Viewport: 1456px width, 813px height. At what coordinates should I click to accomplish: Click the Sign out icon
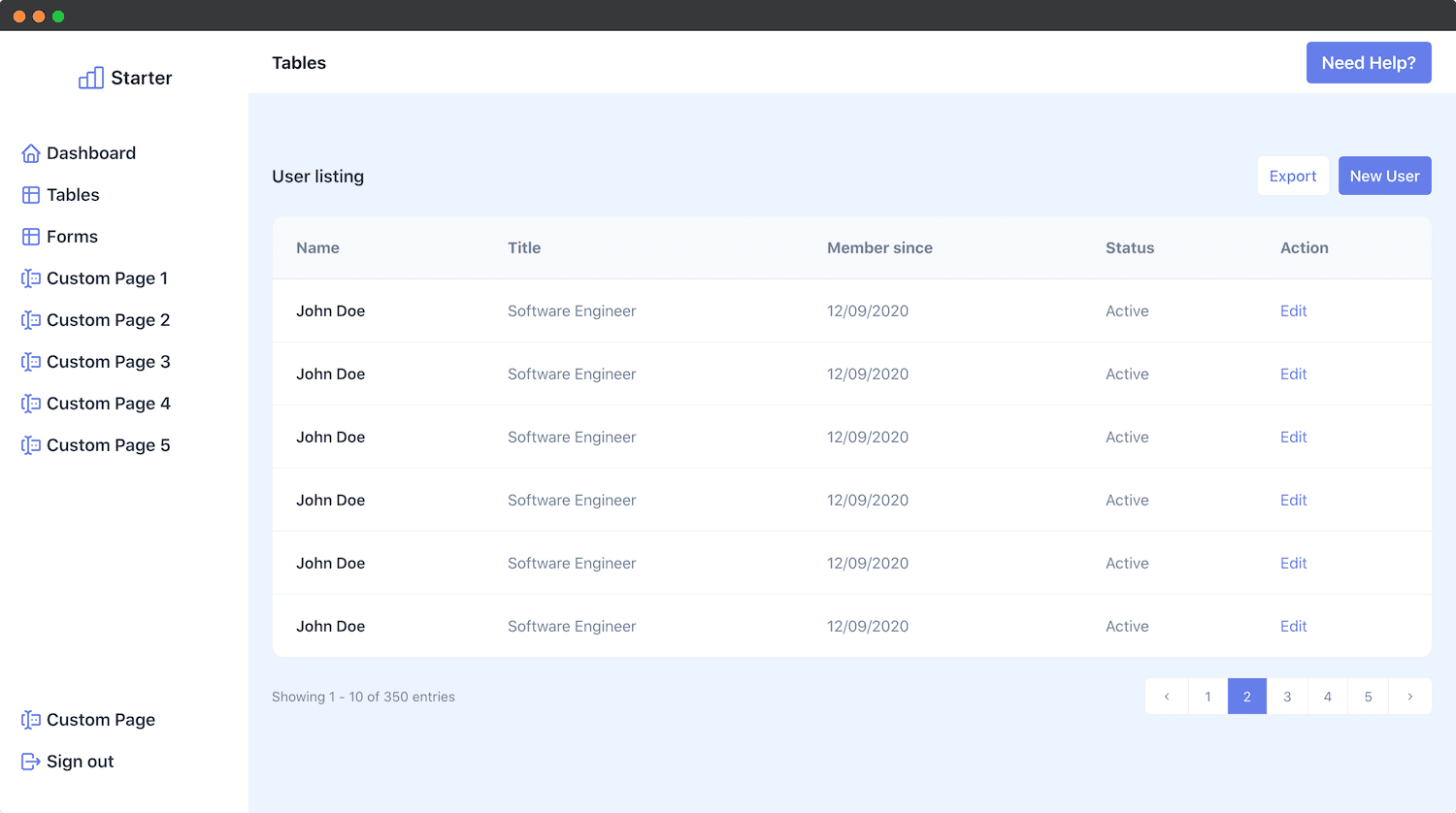(x=30, y=761)
